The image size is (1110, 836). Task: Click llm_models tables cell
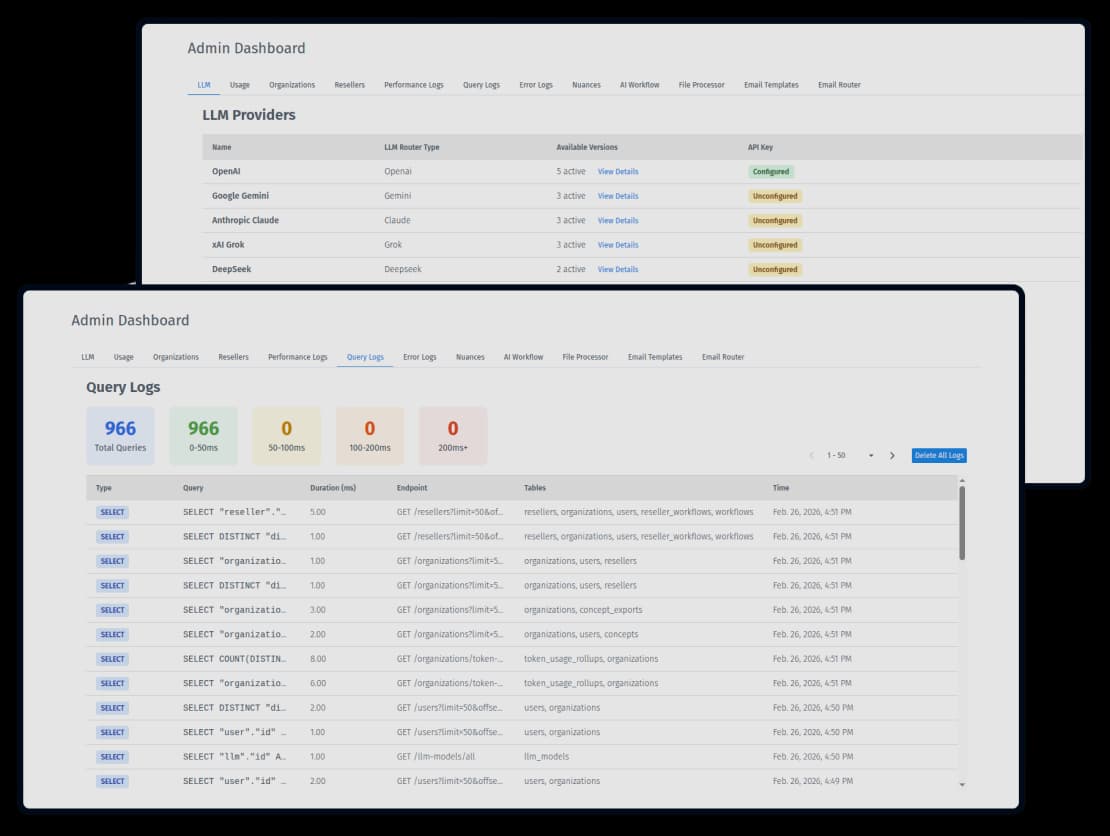(x=546, y=757)
